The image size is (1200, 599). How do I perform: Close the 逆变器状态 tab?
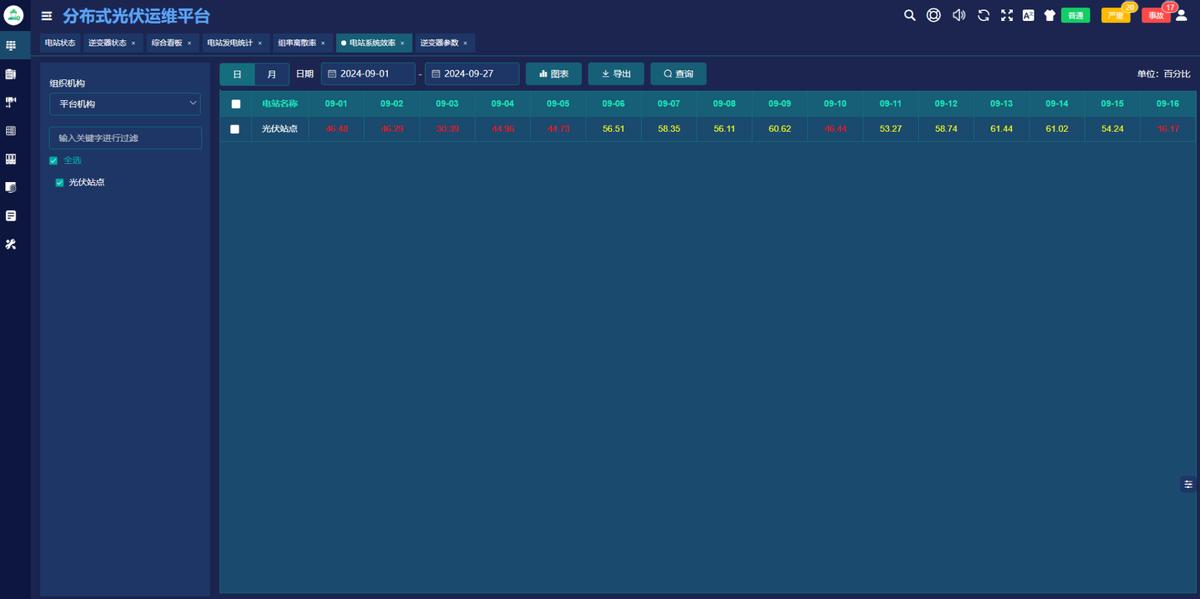click(x=133, y=43)
